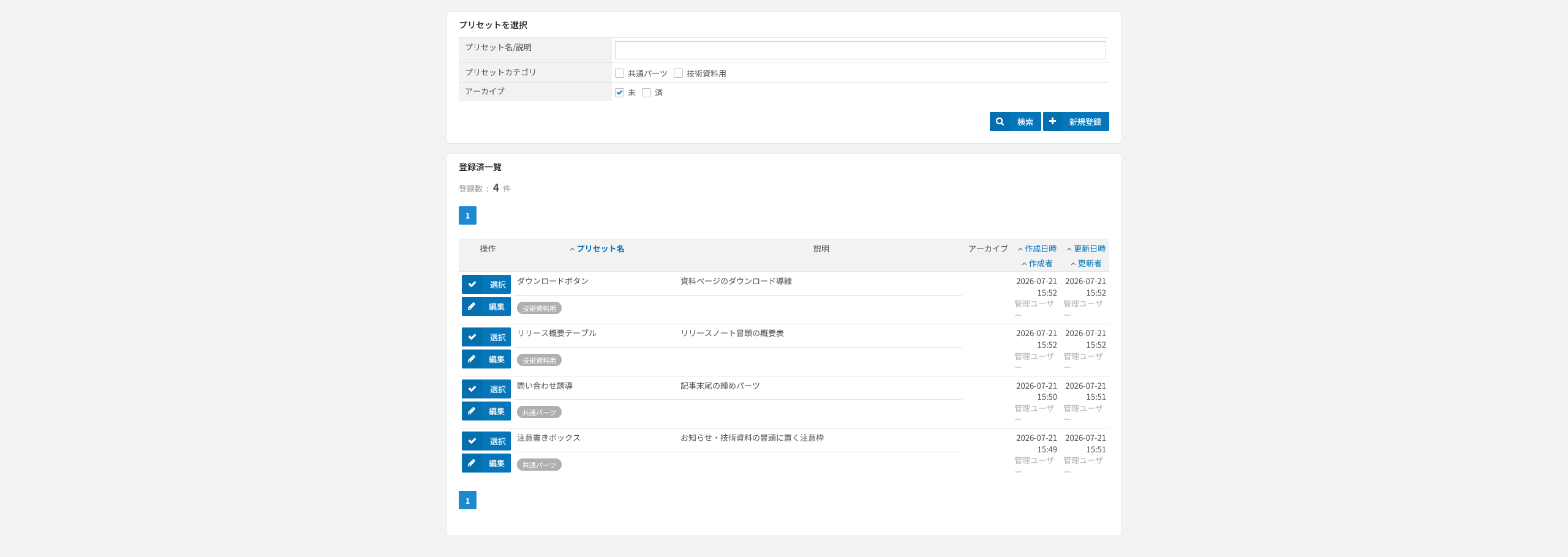Click 共通パーツ tag under 注意書きボックス

(539, 465)
